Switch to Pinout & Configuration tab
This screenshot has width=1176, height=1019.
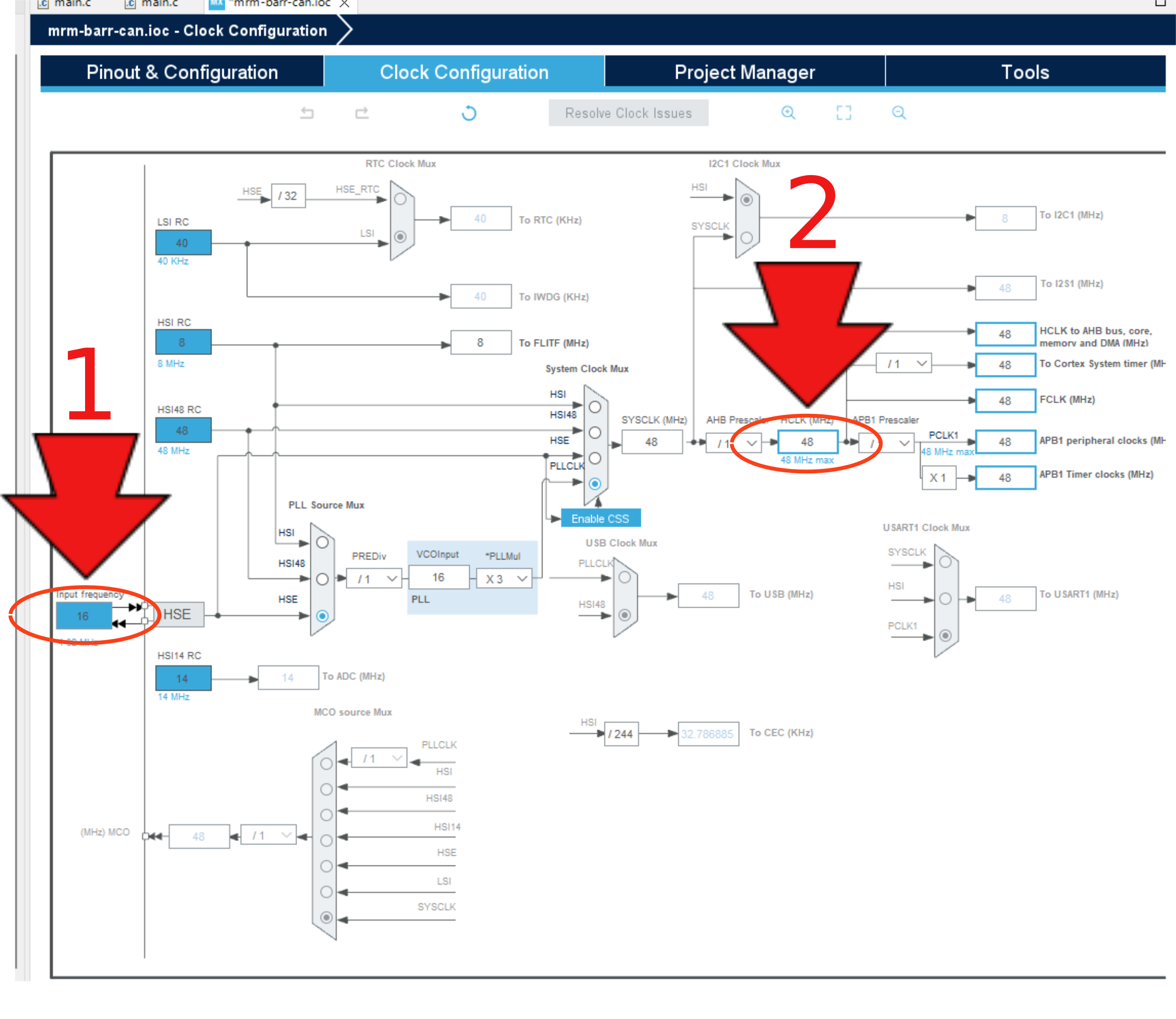pyautogui.click(x=182, y=72)
